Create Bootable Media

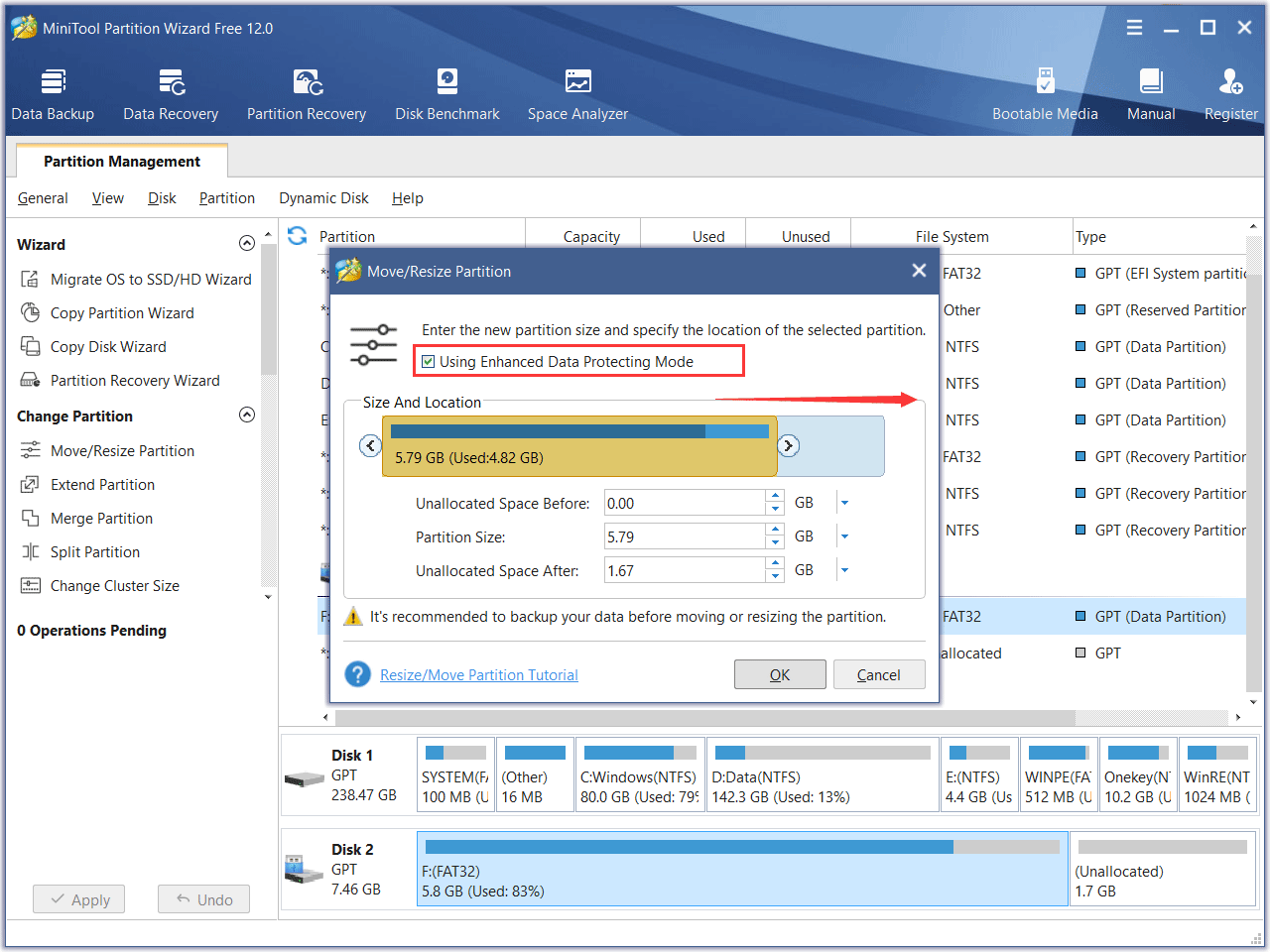[x=1045, y=95]
